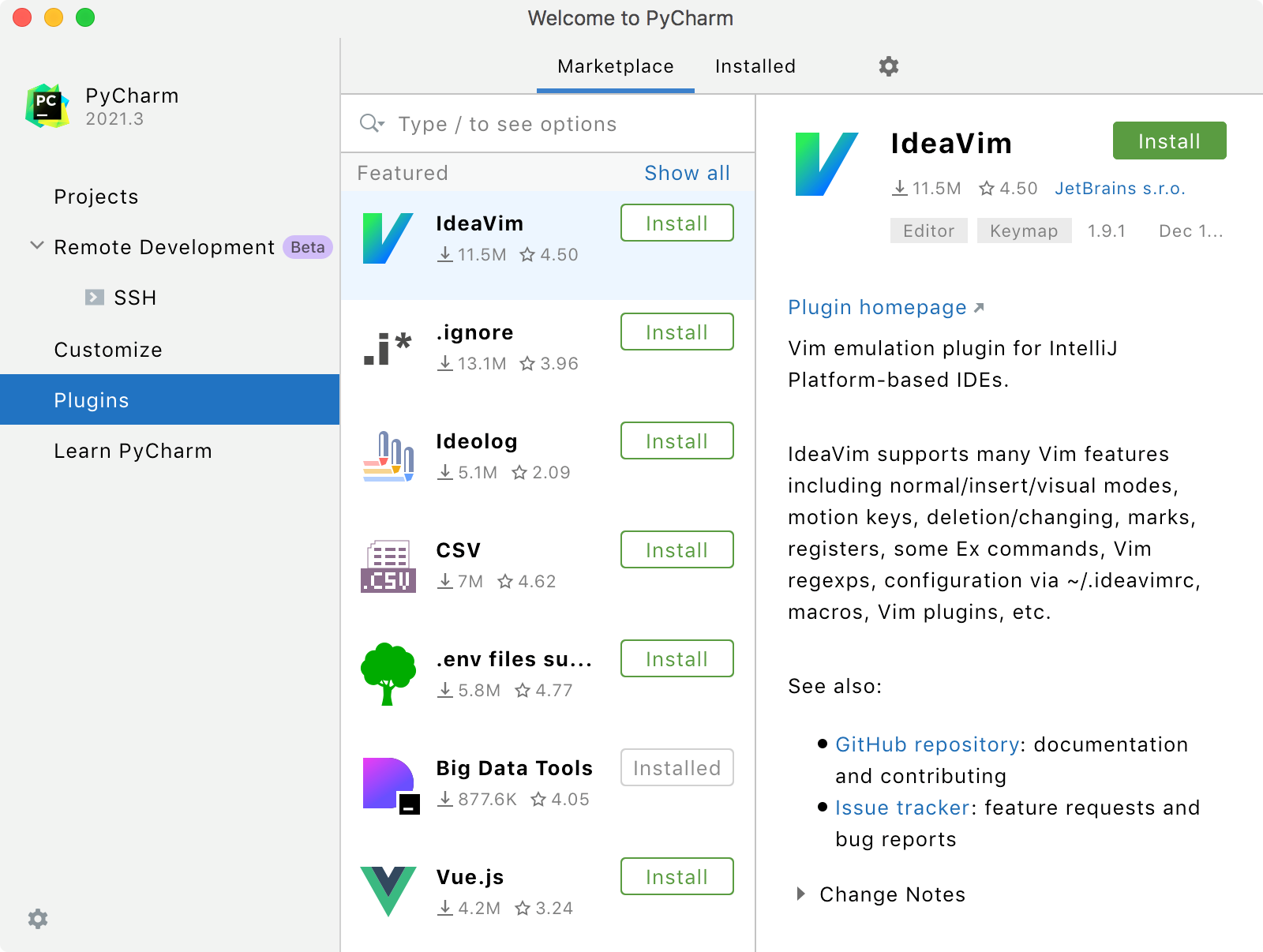Open the plugin settings gear menu
This screenshot has height=952, width=1263.
(x=887, y=66)
